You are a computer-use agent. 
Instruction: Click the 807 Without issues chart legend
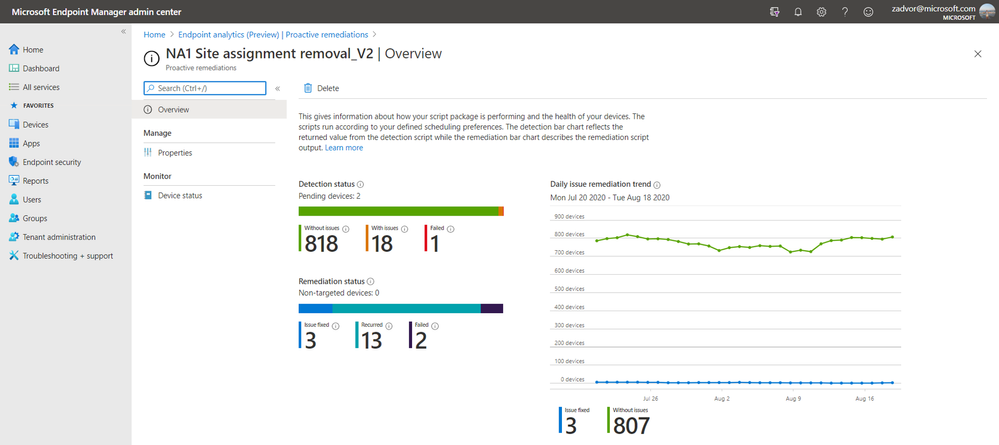pyautogui.click(x=631, y=426)
